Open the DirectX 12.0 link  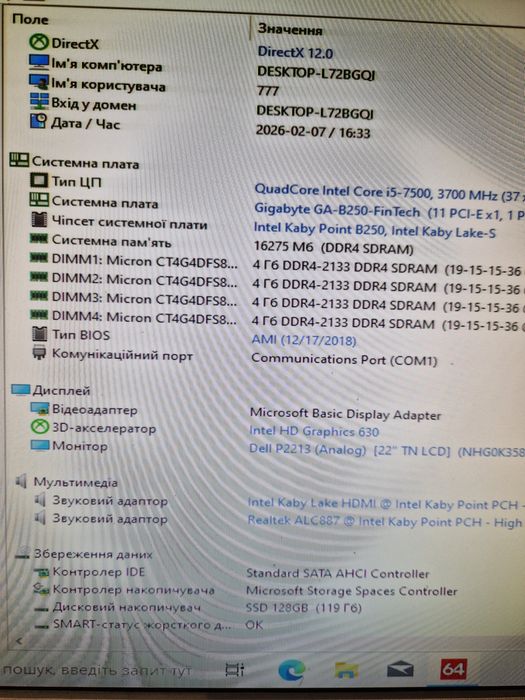point(295,53)
